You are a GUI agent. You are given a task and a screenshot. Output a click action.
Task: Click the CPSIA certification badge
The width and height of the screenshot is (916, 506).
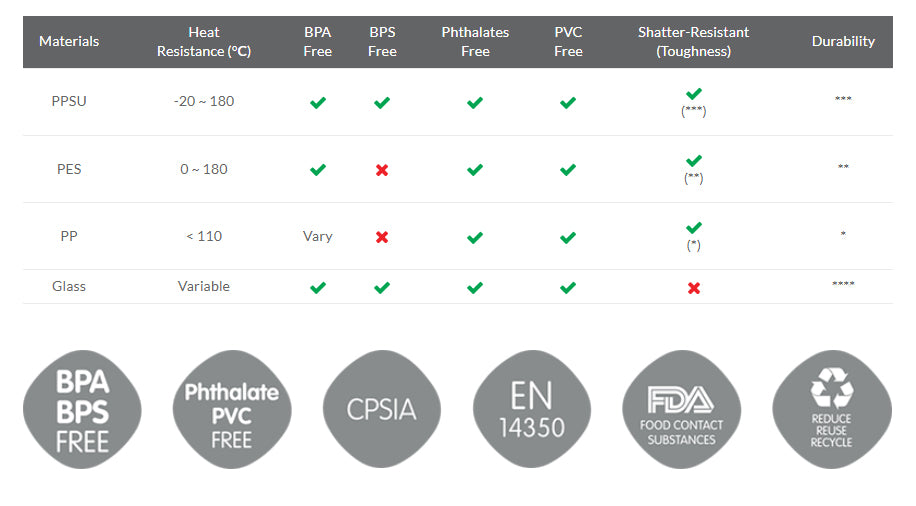382,410
